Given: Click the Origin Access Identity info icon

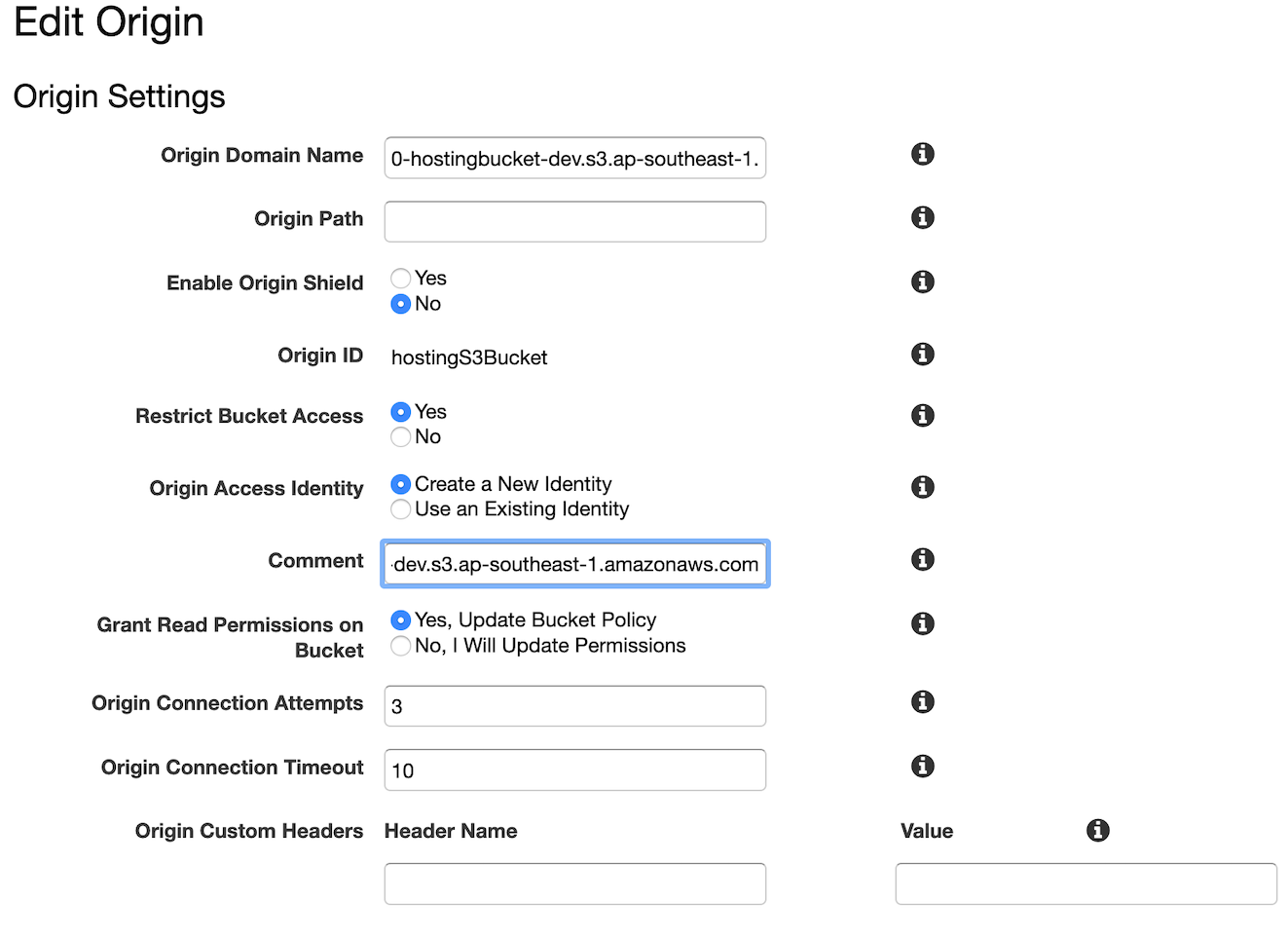Looking at the screenshot, I should tap(922, 487).
